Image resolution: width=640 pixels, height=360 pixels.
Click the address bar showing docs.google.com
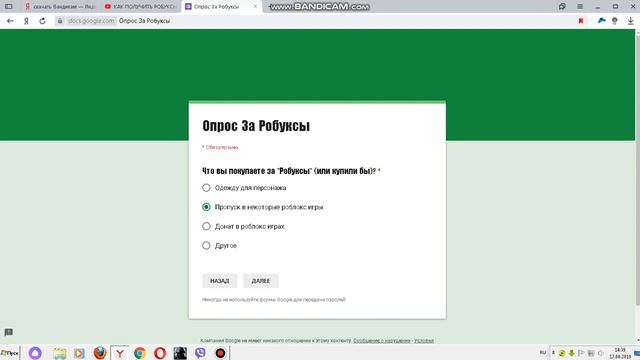pyautogui.click(x=314, y=21)
